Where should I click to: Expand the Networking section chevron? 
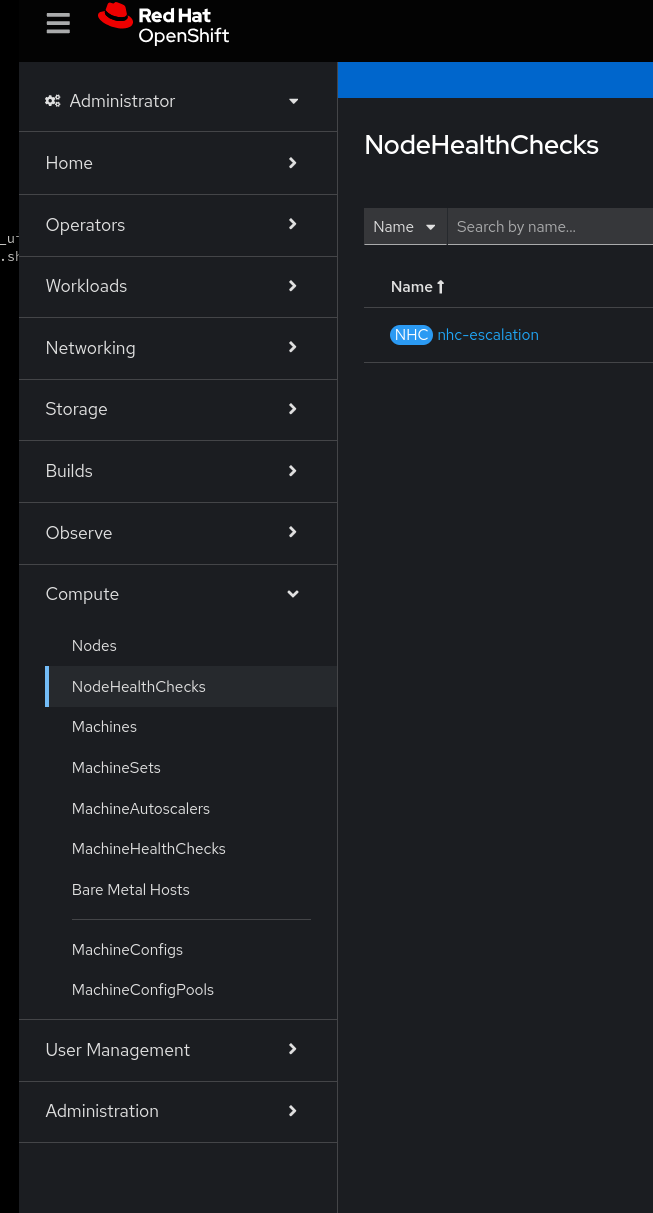(x=293, y=348)
